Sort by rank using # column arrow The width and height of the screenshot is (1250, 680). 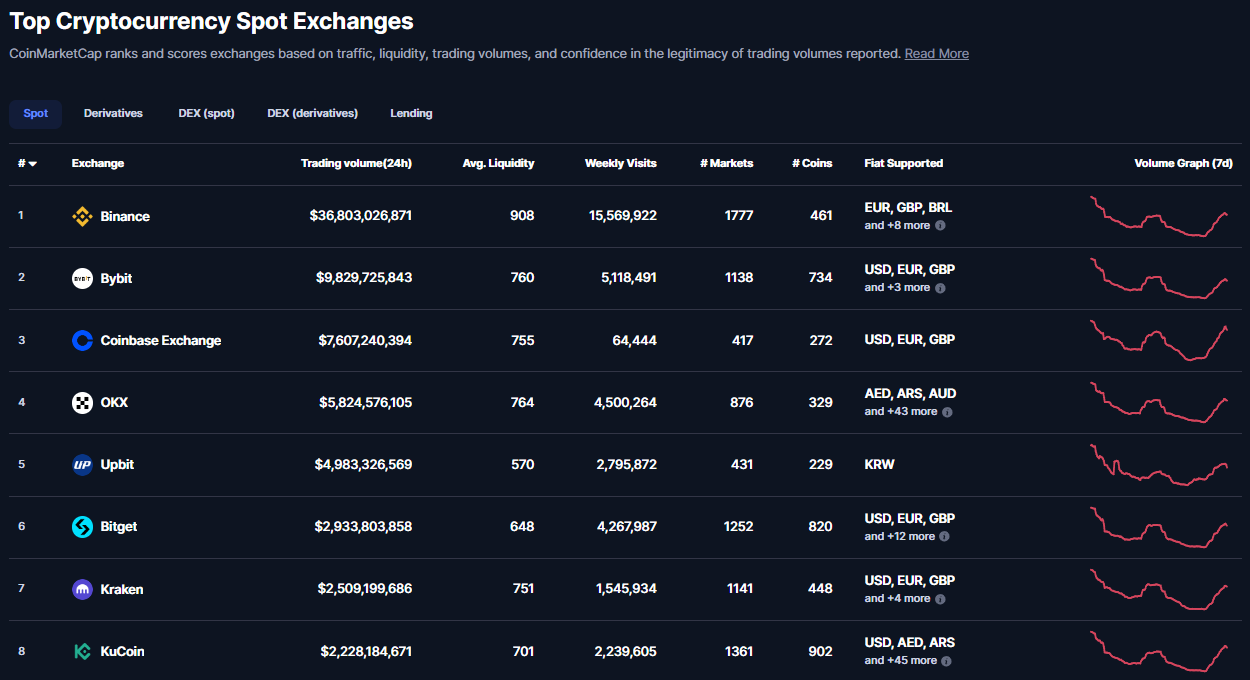coord(32,164)
